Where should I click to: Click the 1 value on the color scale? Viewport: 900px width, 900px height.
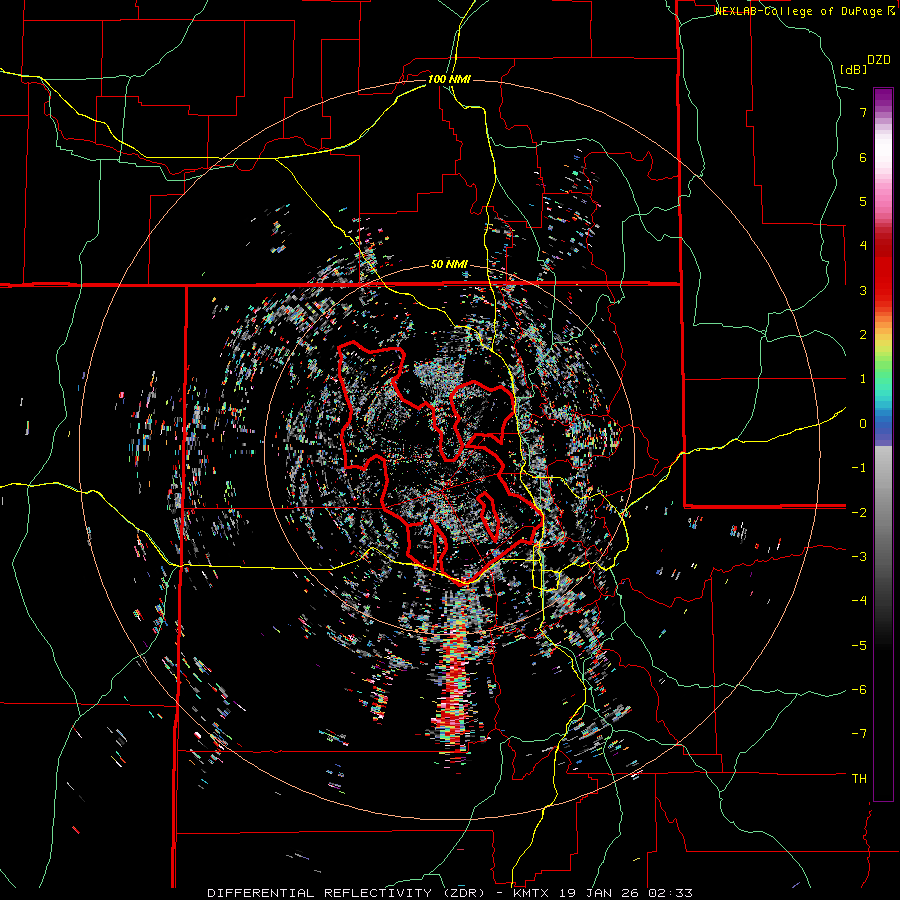click(863, 379)
